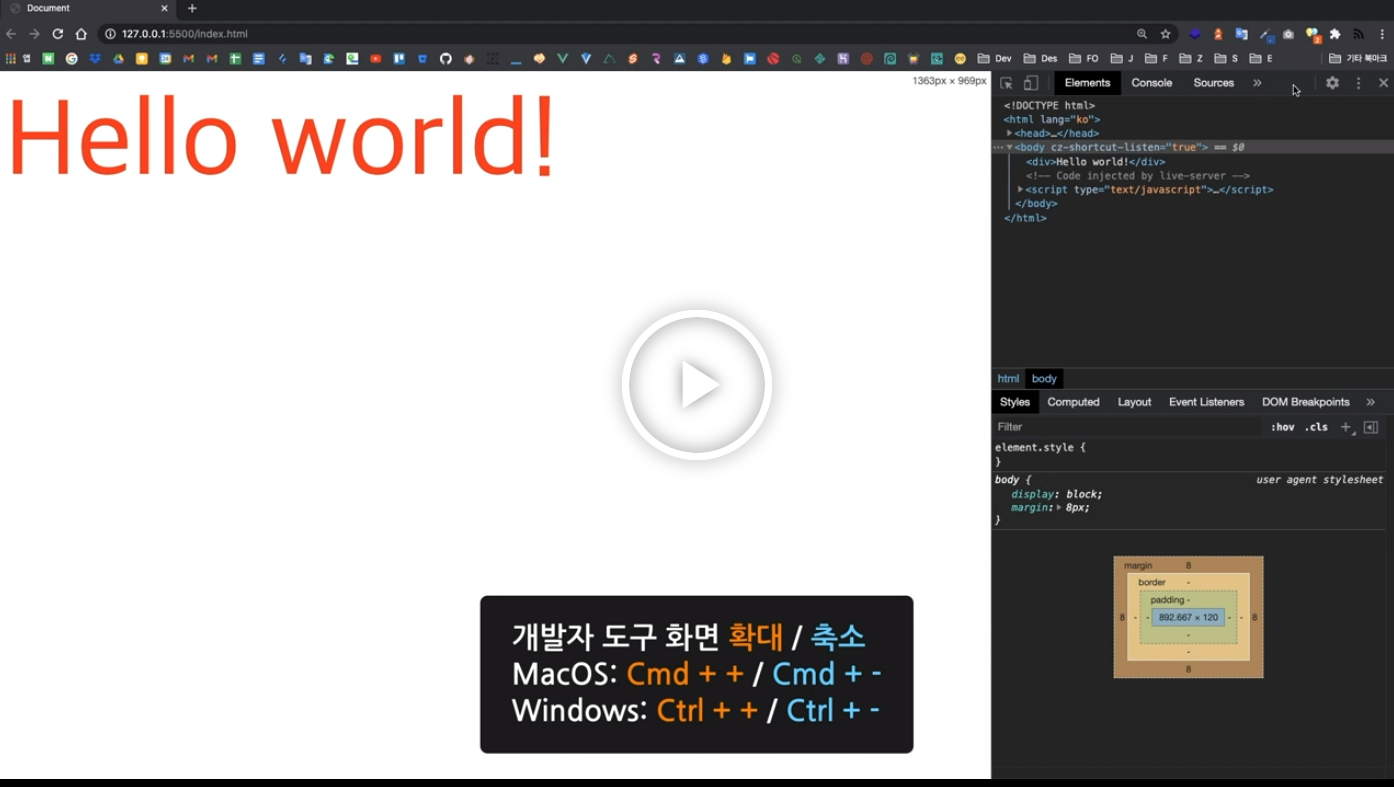
Task: Select the div Hello world! node
Action: click(x=1095, y=161)
